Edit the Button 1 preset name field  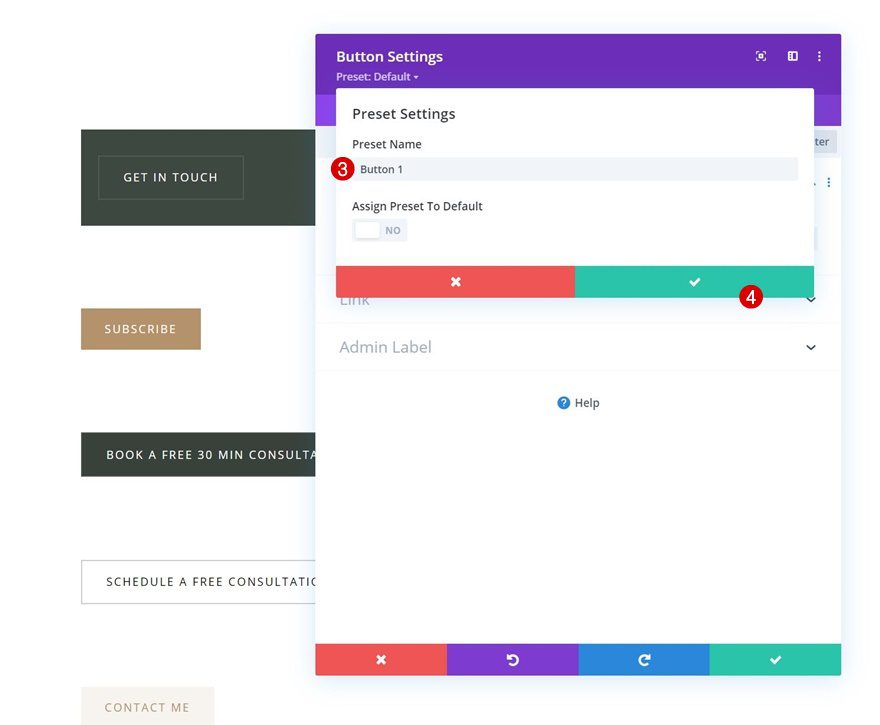[500, 169]
